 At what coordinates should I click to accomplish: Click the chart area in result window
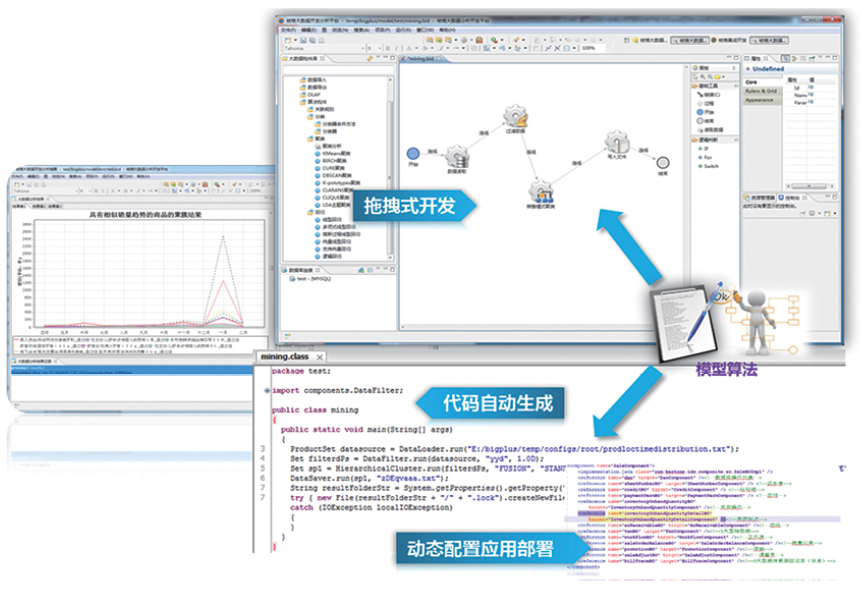coord(149,272)
